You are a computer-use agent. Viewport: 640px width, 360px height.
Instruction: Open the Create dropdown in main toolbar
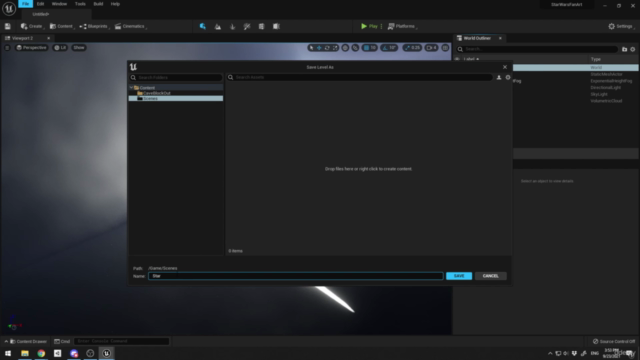pyautogui.click(x=32, y=26)
